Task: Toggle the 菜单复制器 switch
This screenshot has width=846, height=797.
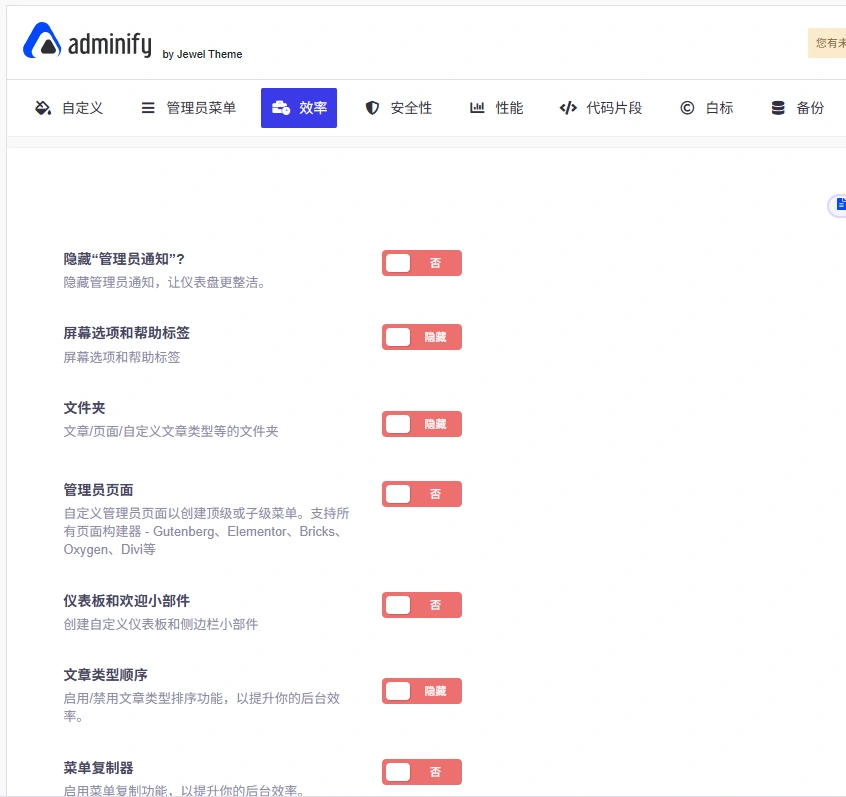Action: pos(421,772)
